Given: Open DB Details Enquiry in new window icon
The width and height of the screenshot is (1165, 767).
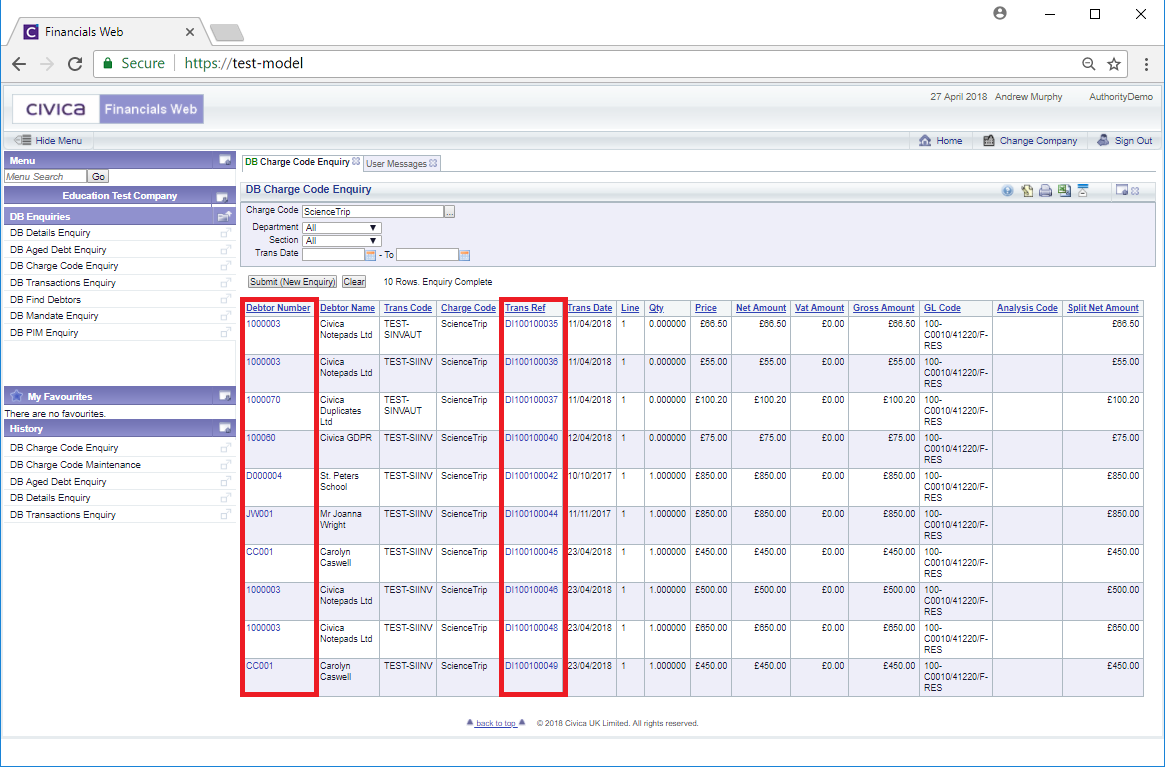Looking at the screenshot, I should click(x=225, y=233).
